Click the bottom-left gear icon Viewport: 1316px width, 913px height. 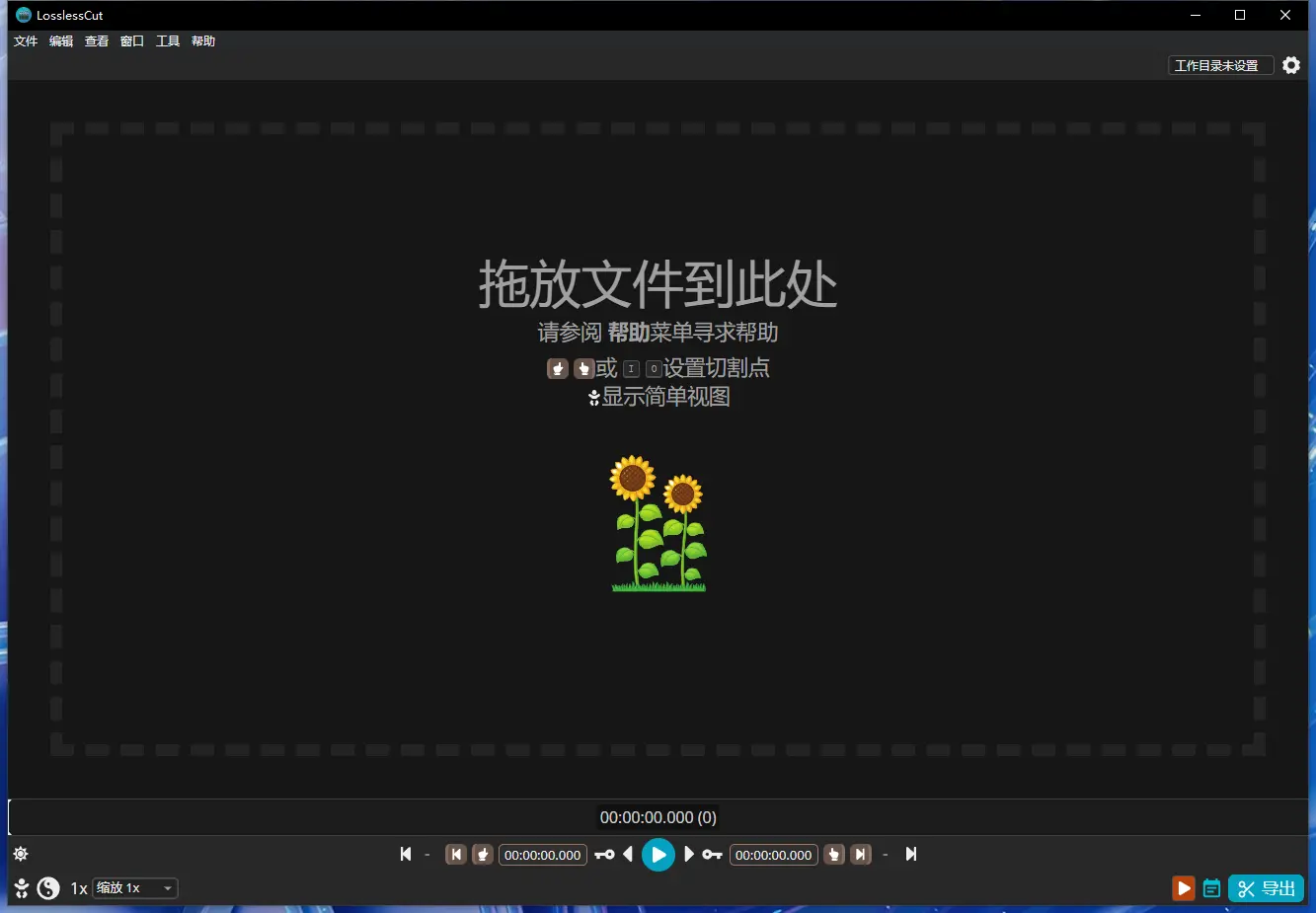20,853
